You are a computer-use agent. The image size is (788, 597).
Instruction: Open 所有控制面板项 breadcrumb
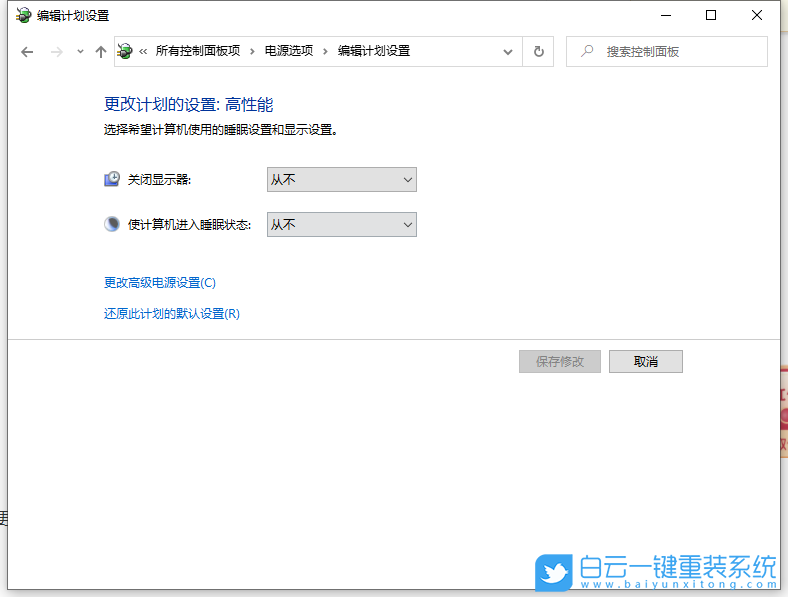click(x=198, y=51)
